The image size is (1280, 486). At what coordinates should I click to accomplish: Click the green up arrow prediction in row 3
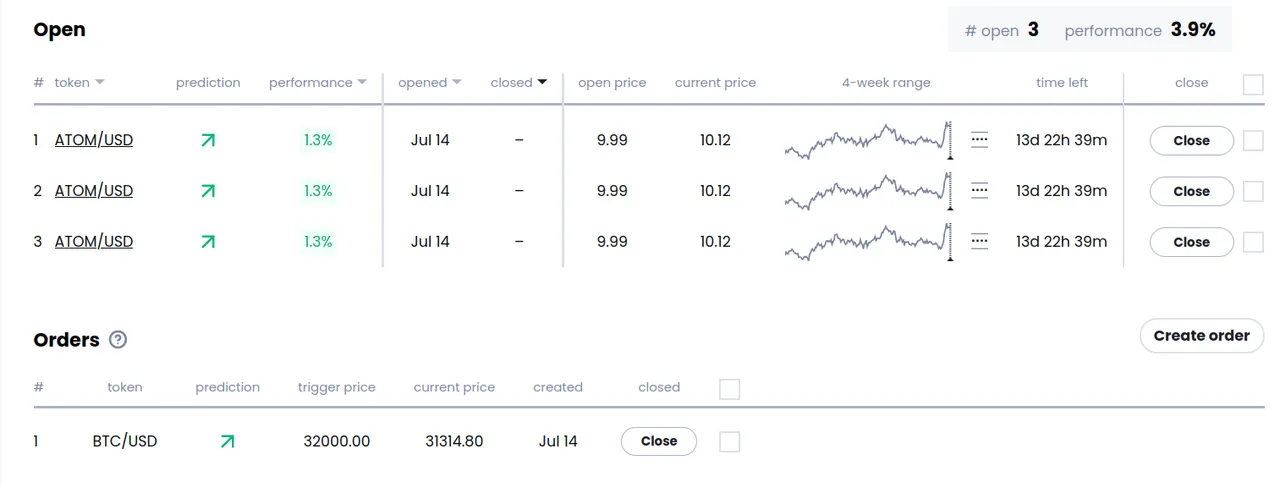click(x=208, y=241)
